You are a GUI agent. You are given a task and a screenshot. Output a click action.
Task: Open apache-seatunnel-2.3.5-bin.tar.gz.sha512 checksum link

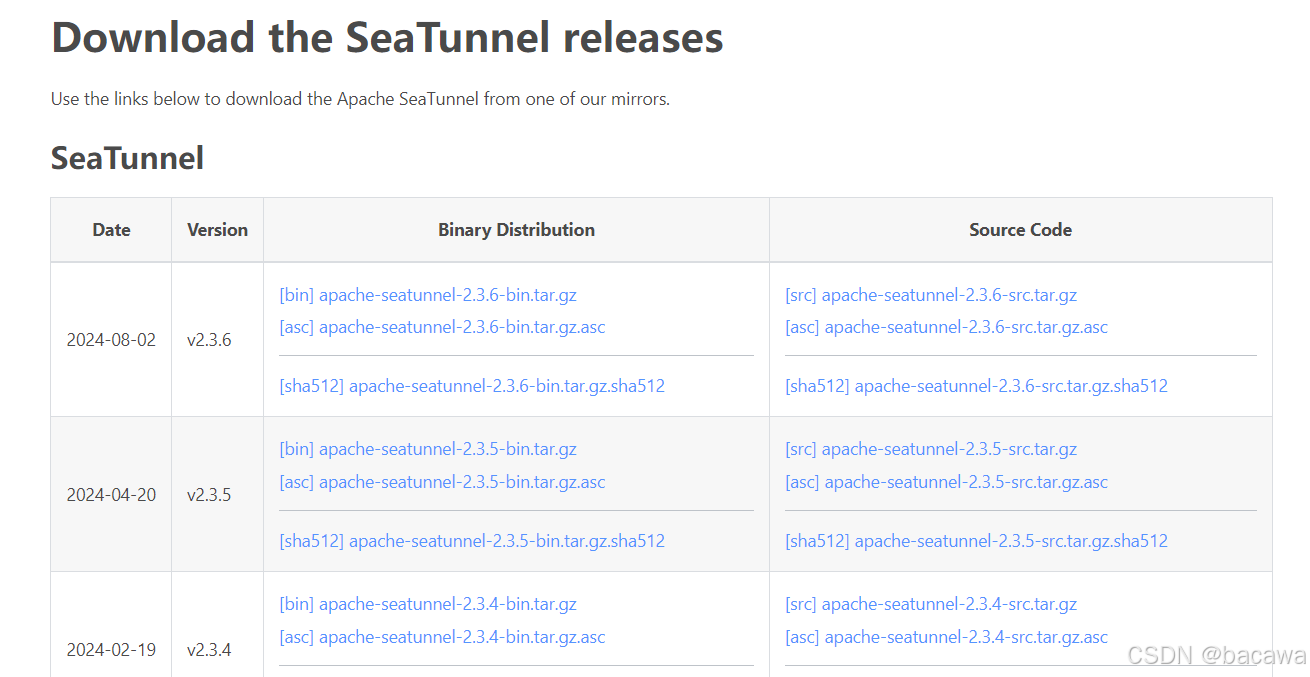[472, 541]
